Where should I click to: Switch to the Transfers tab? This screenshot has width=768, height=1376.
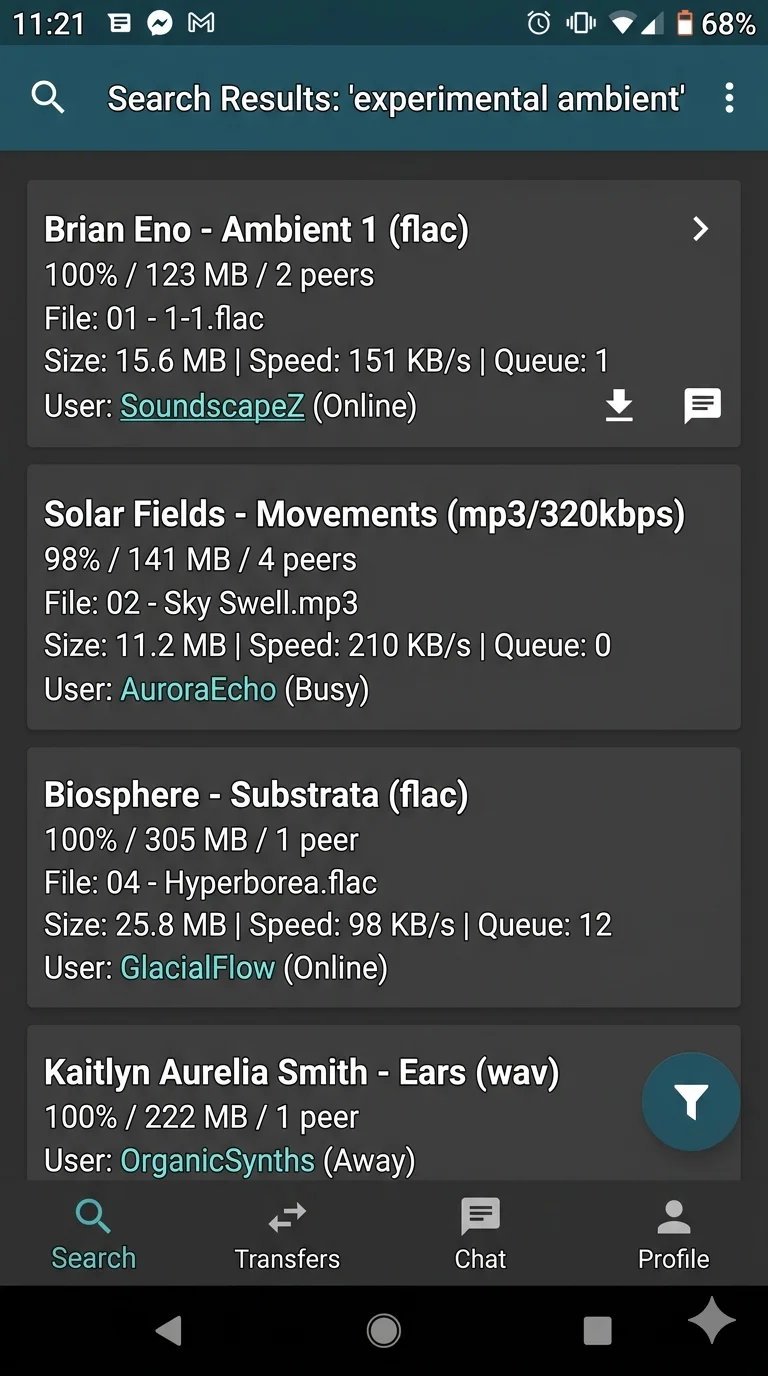287,1234
